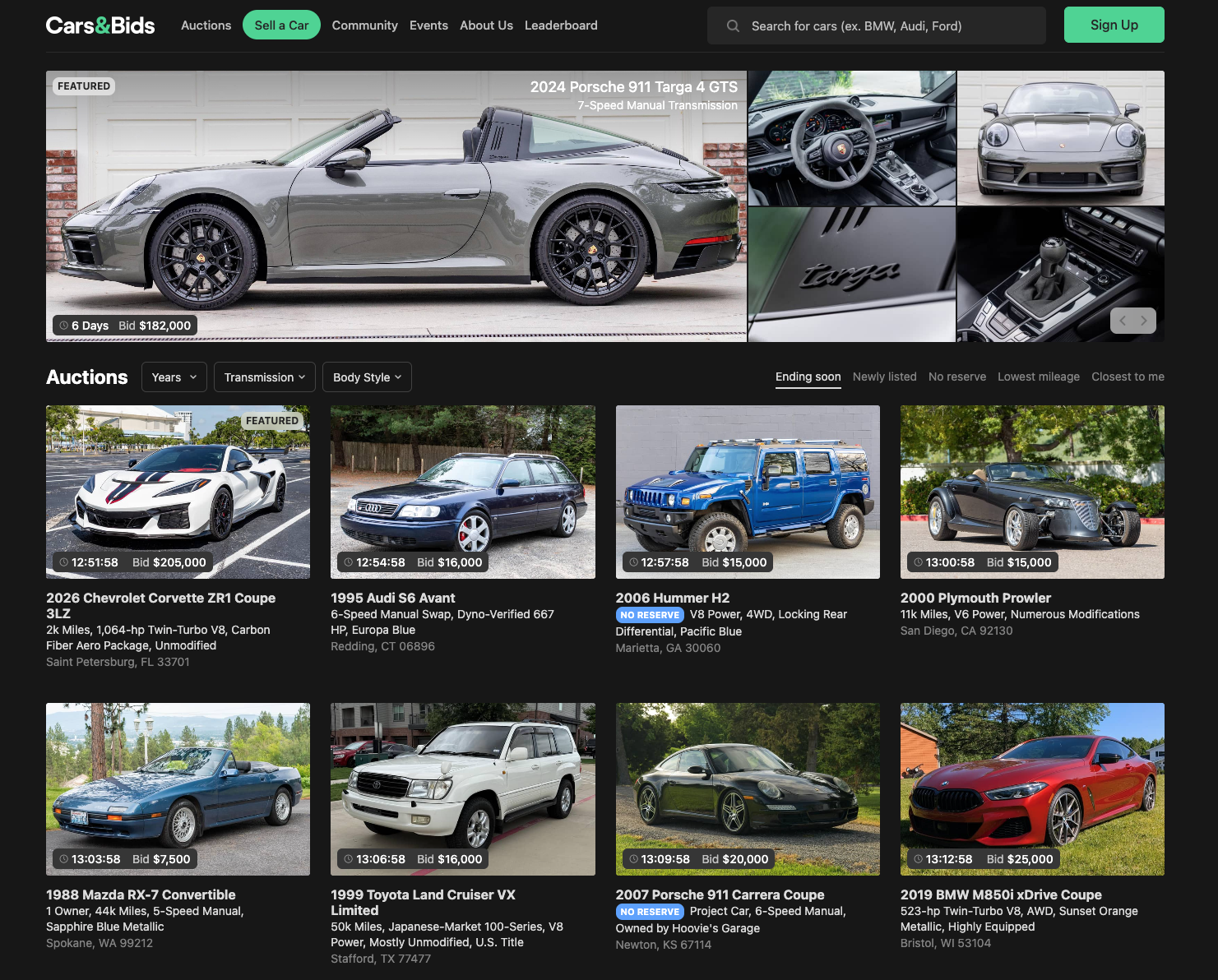Open 1995 Audi S6 Avant title
Screen dimensions: 1218x980
392,598
